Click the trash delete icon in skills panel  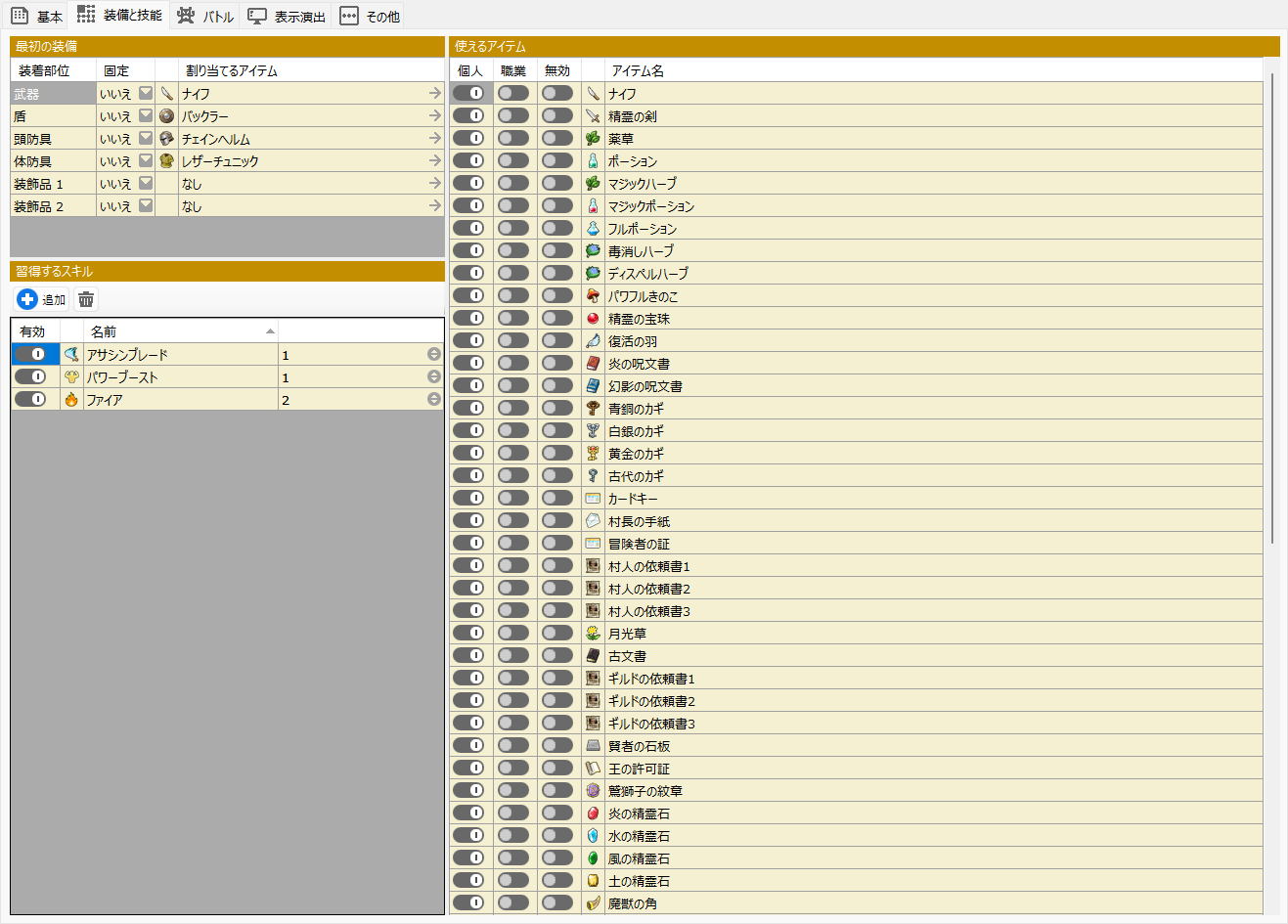pyautogui.click(x=86, y=299)
